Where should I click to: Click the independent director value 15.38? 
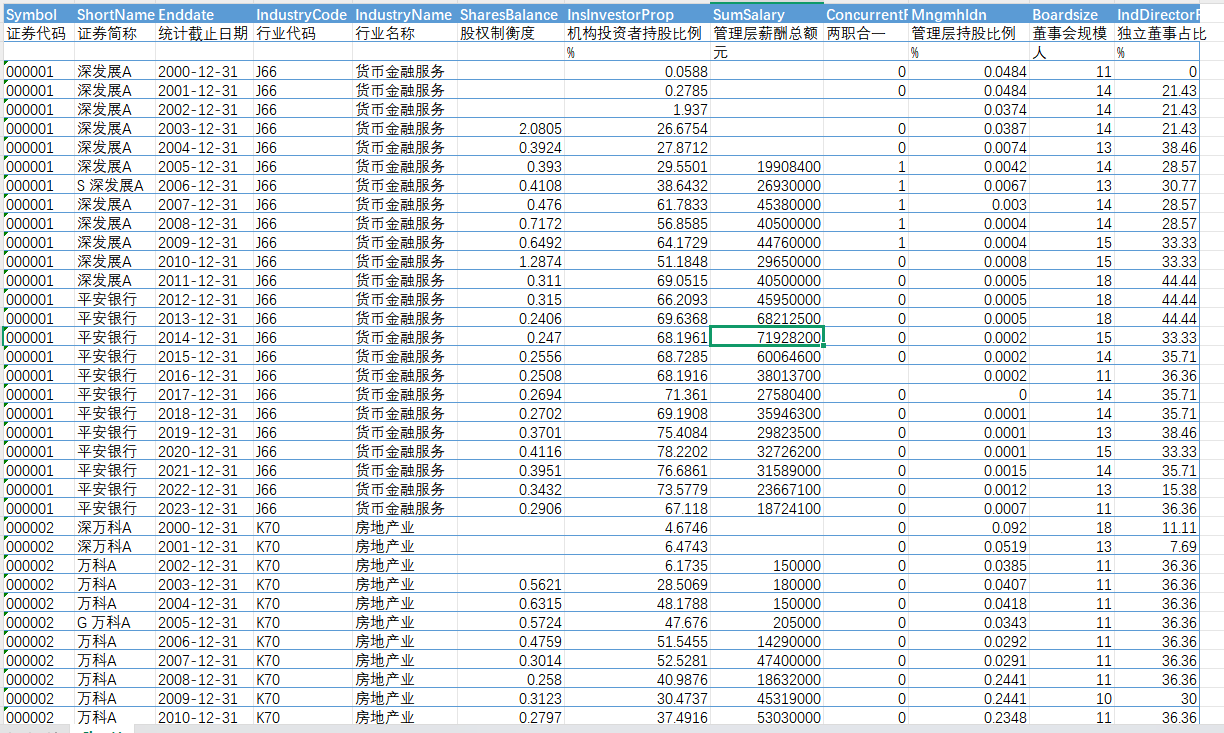click(x=1157, y=489)
